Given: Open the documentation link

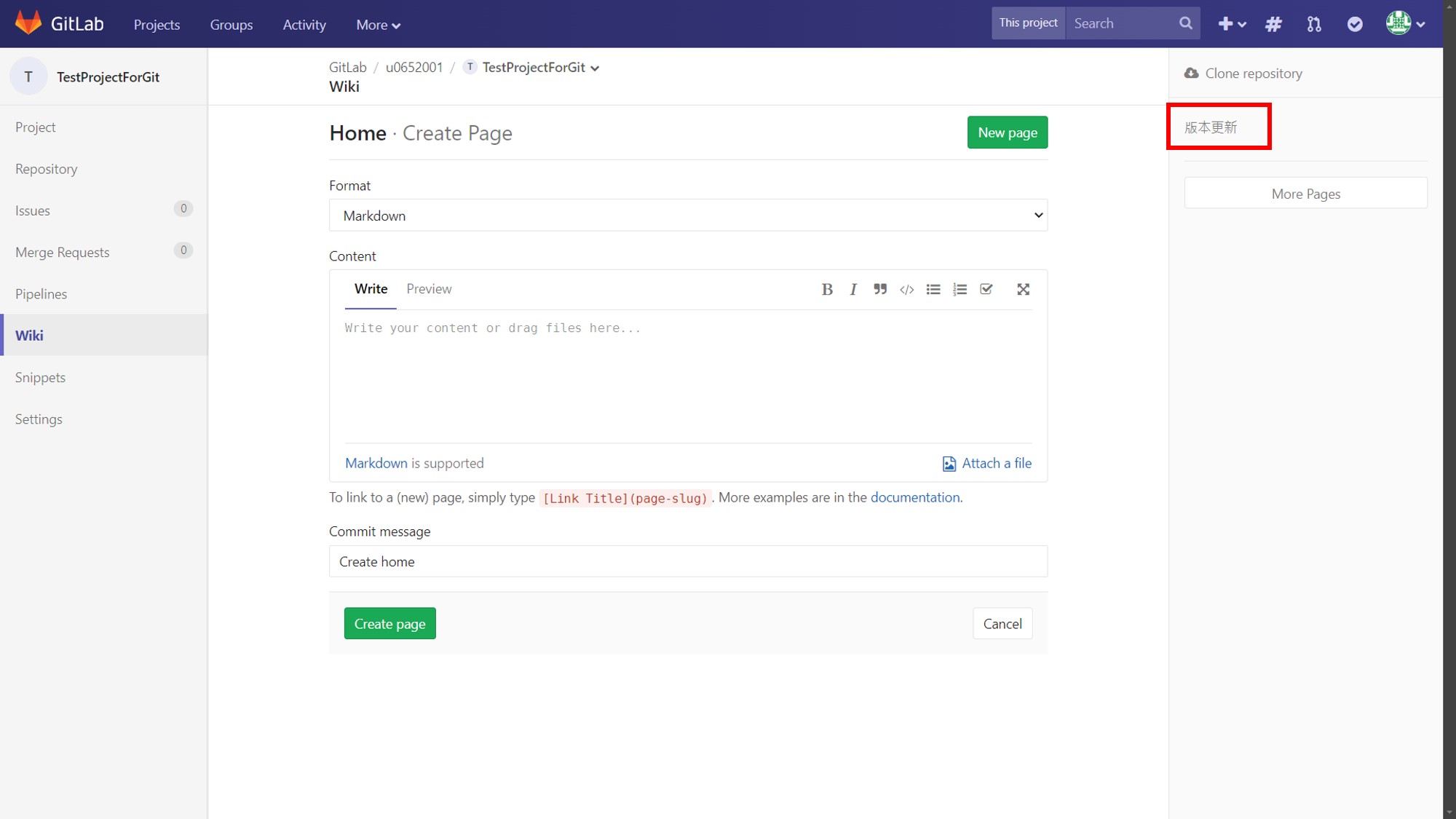Looking at the screenshot, I should click(915, 498).
